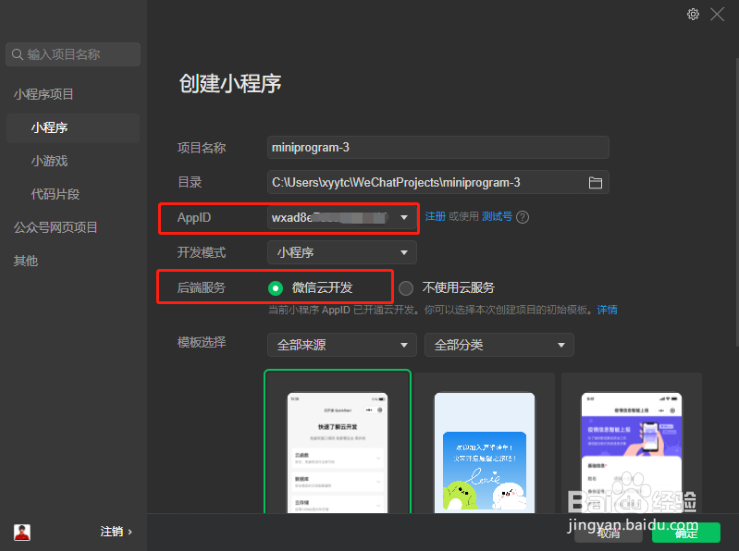This screenshot has width=739, height=551.
Task: Click the green 确定 button
Action: (x=686, y=533)
